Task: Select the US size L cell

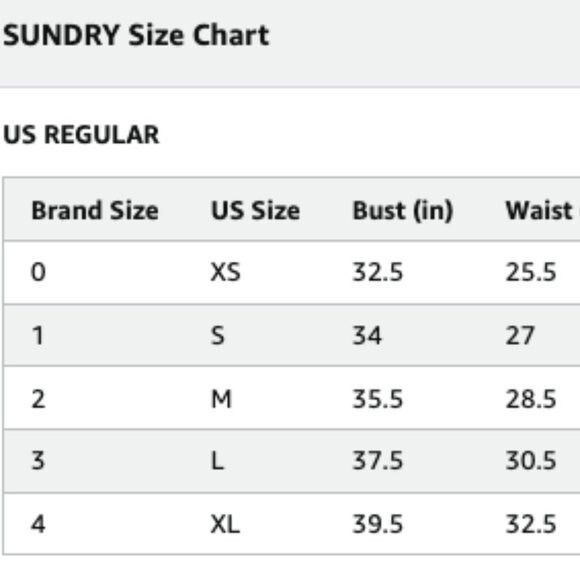Action: 218,461
